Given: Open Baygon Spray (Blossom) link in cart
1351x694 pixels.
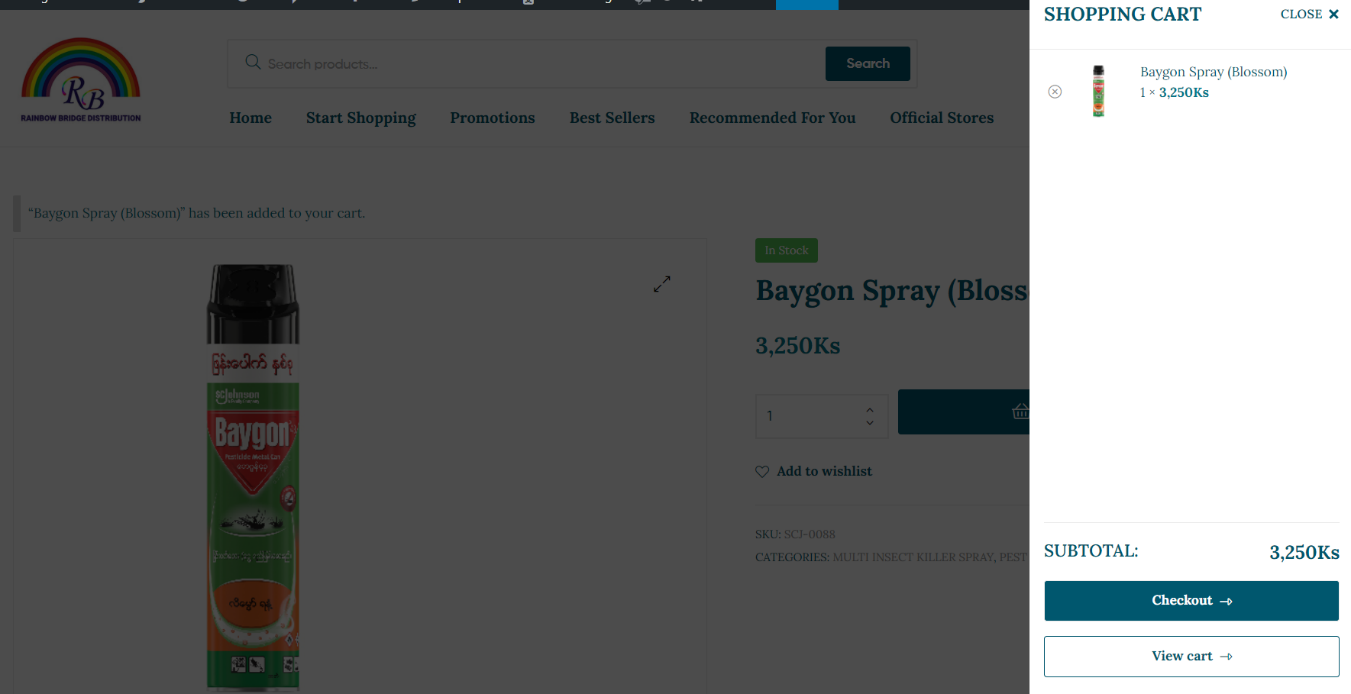Looking at the screenshot, I should tap(1214, 72).
